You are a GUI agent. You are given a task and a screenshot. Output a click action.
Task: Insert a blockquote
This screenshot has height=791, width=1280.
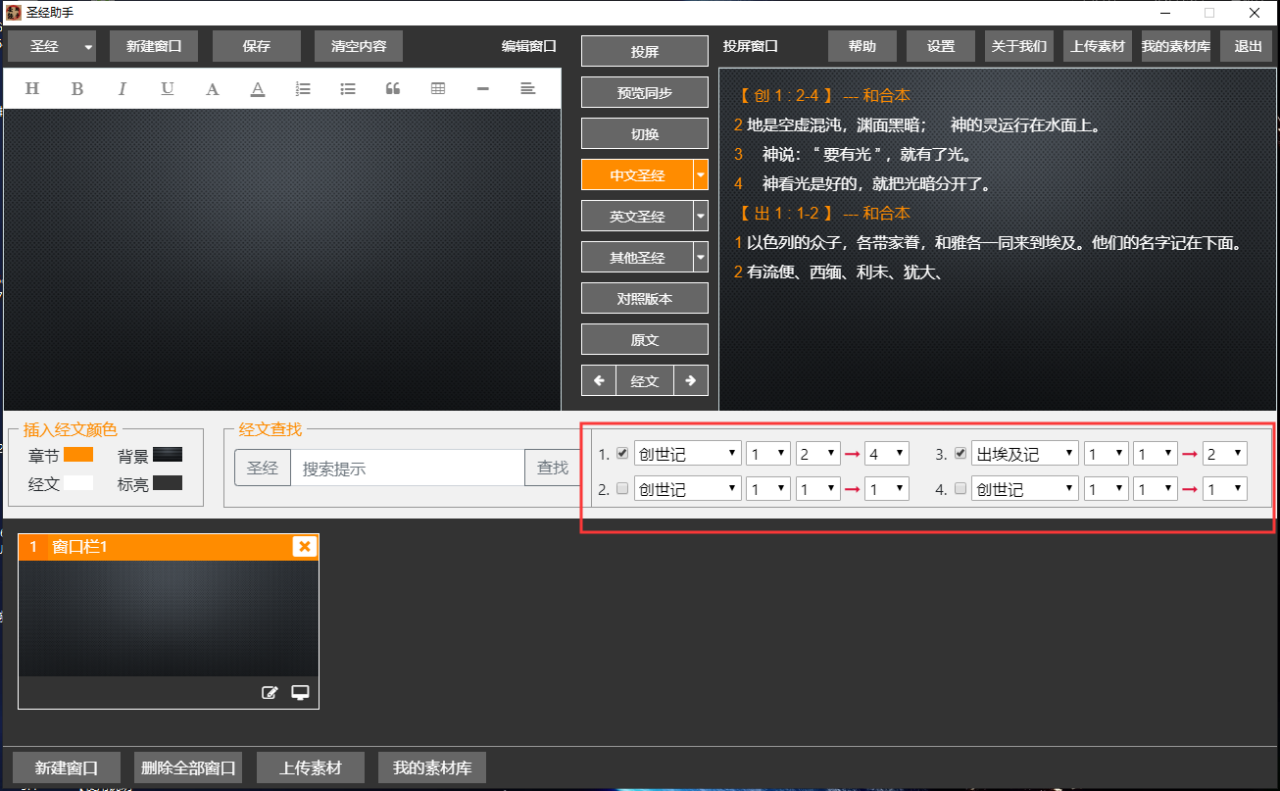(x=393, y=89)
